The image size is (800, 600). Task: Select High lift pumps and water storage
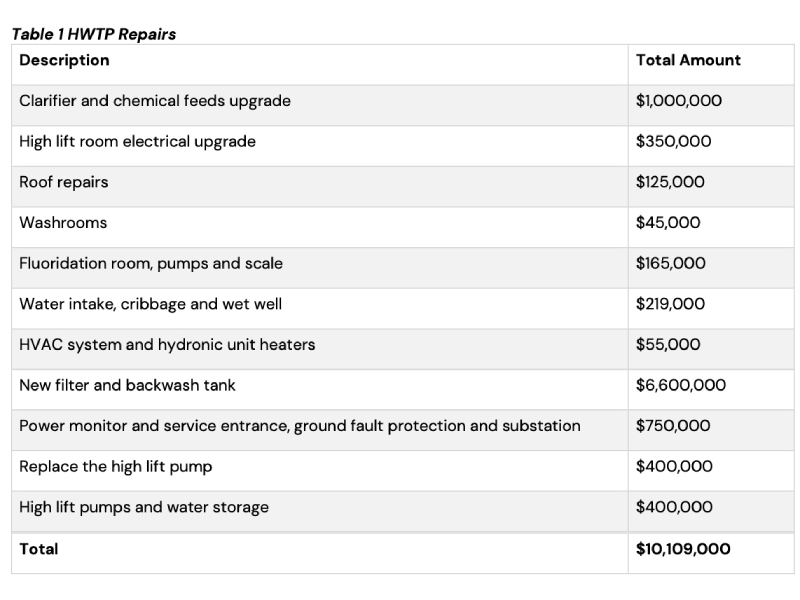point(144,507)
